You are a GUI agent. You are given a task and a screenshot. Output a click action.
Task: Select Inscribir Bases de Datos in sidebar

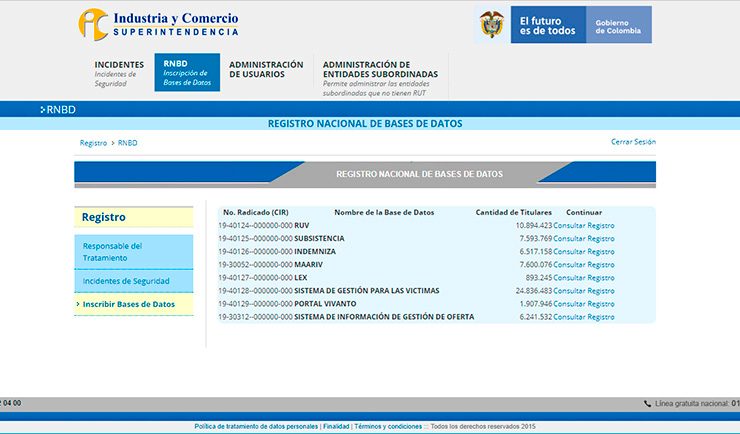(x=134, y=304)
